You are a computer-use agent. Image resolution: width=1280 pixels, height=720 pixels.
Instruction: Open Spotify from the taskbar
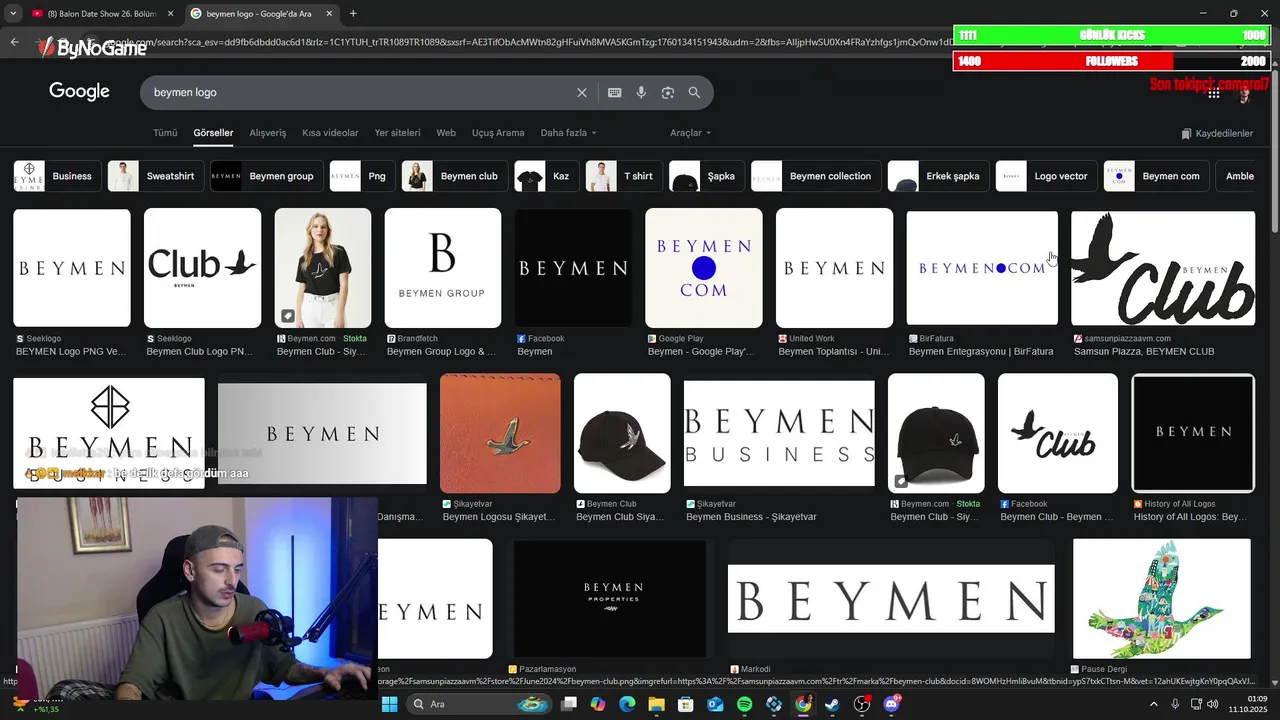click(745, 704)
